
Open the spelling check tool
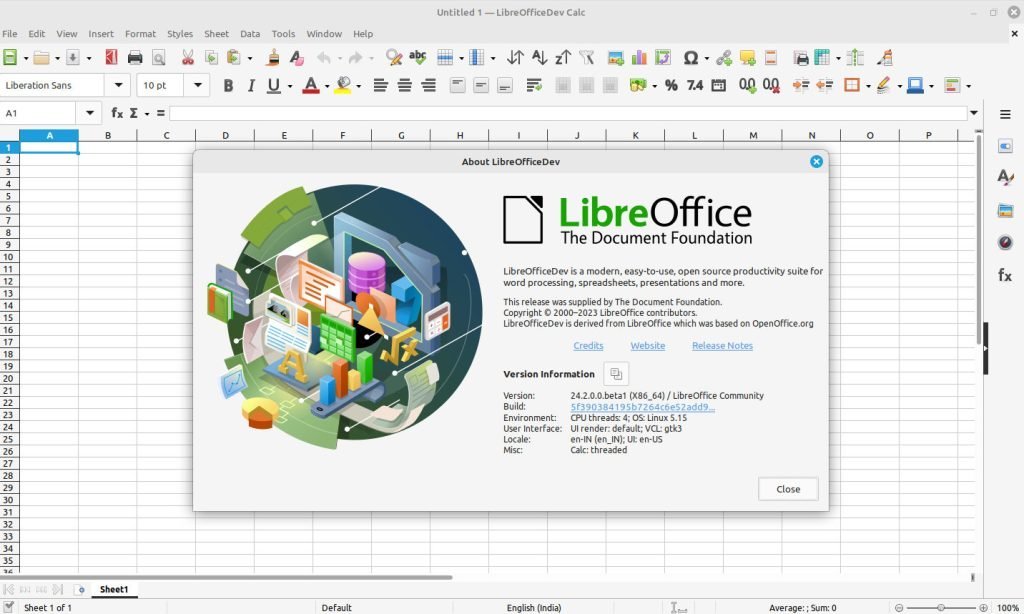(418, 57)
